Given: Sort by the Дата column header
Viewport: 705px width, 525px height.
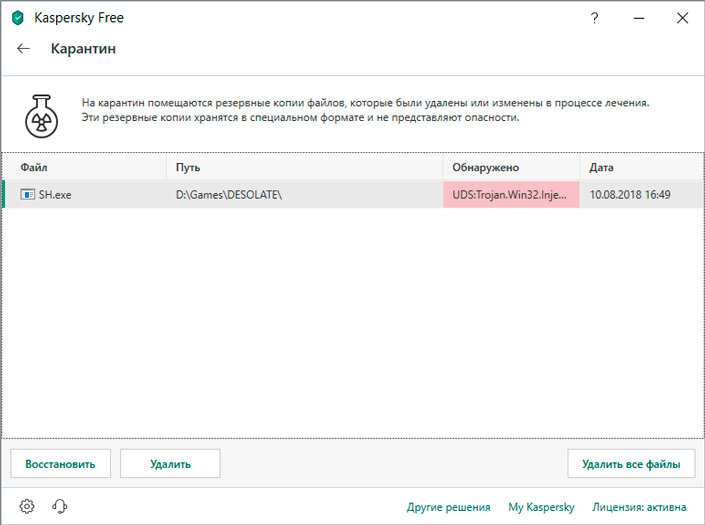Looking at the screenshot, I should click(x=641, y=167).
